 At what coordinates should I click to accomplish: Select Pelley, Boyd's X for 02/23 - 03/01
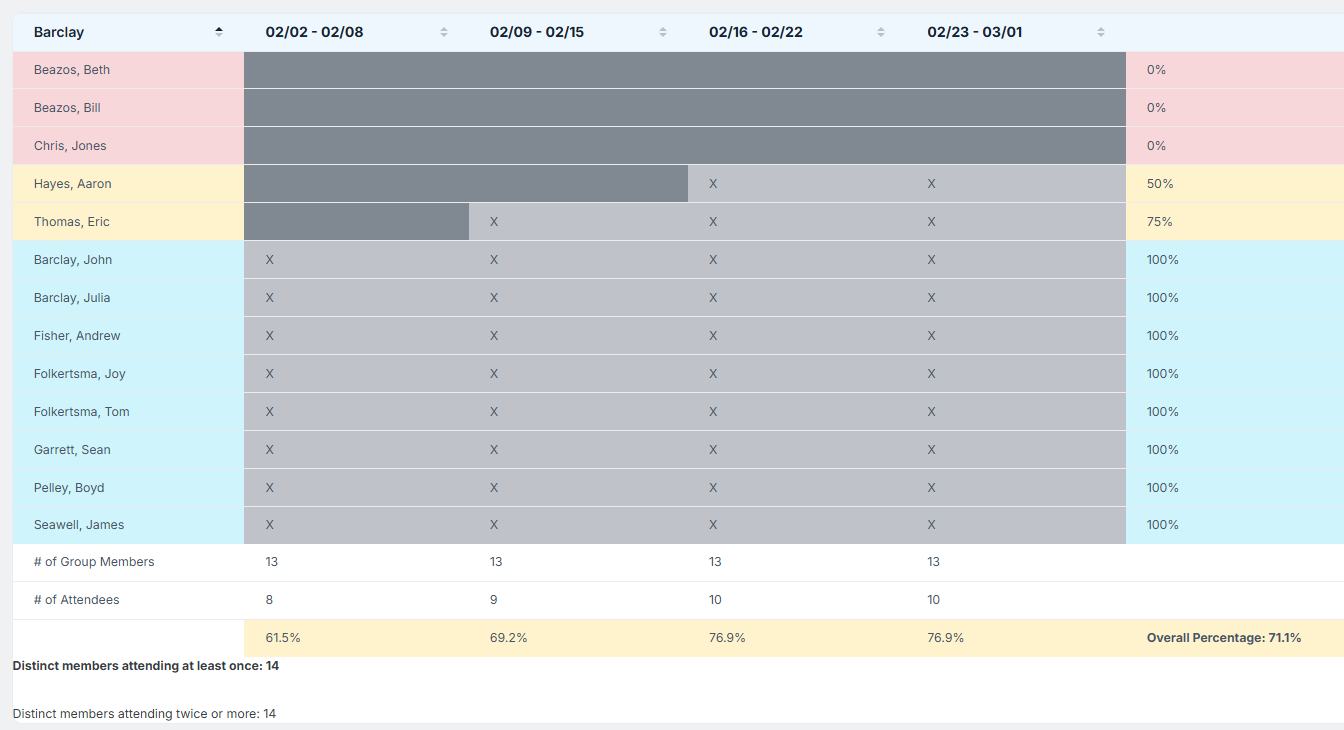click(931, 488)
